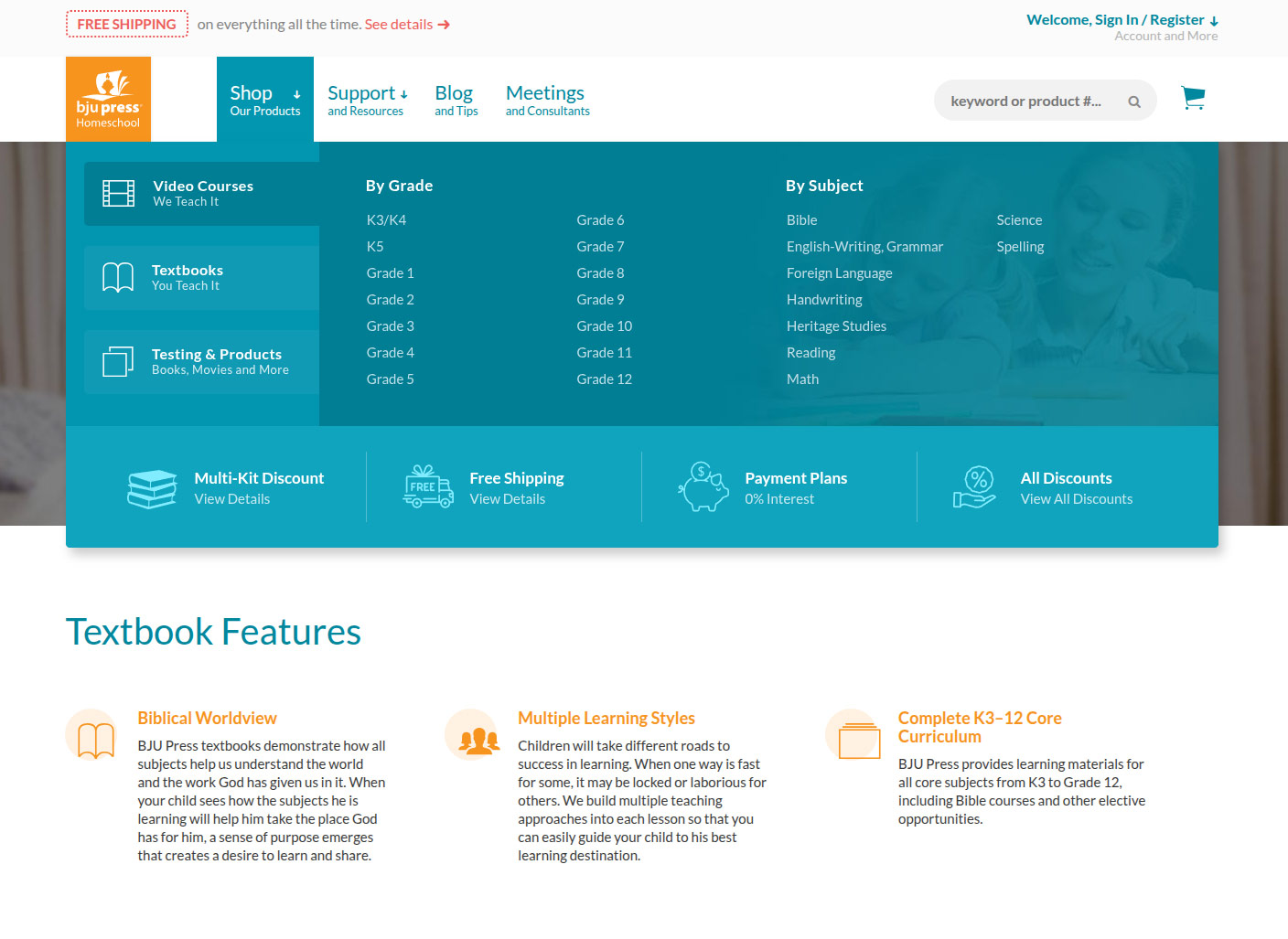Click the FREE SHIPPING badge

tap(127, 24)
